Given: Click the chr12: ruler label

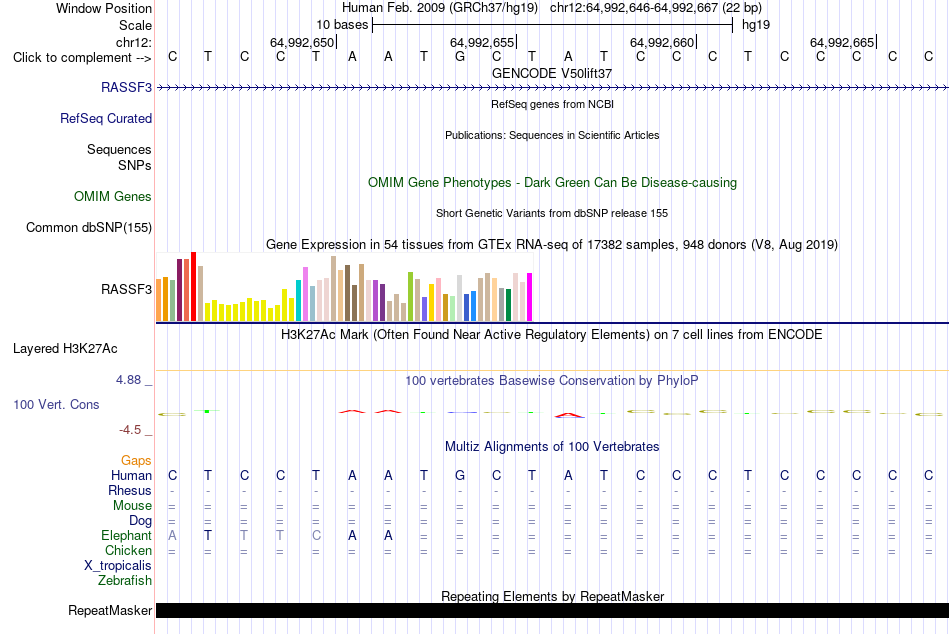Looking at the screenshot, I should (x=133, y=42).
